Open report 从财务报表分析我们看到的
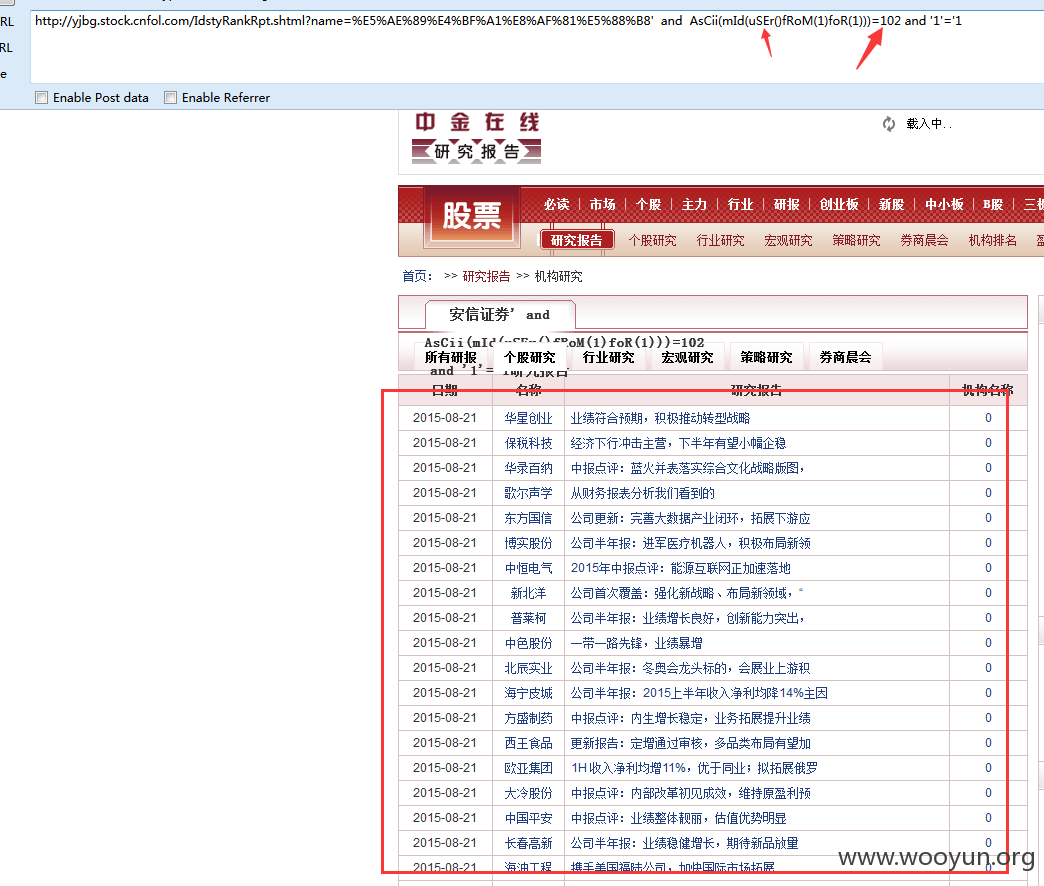 [642, 493]
